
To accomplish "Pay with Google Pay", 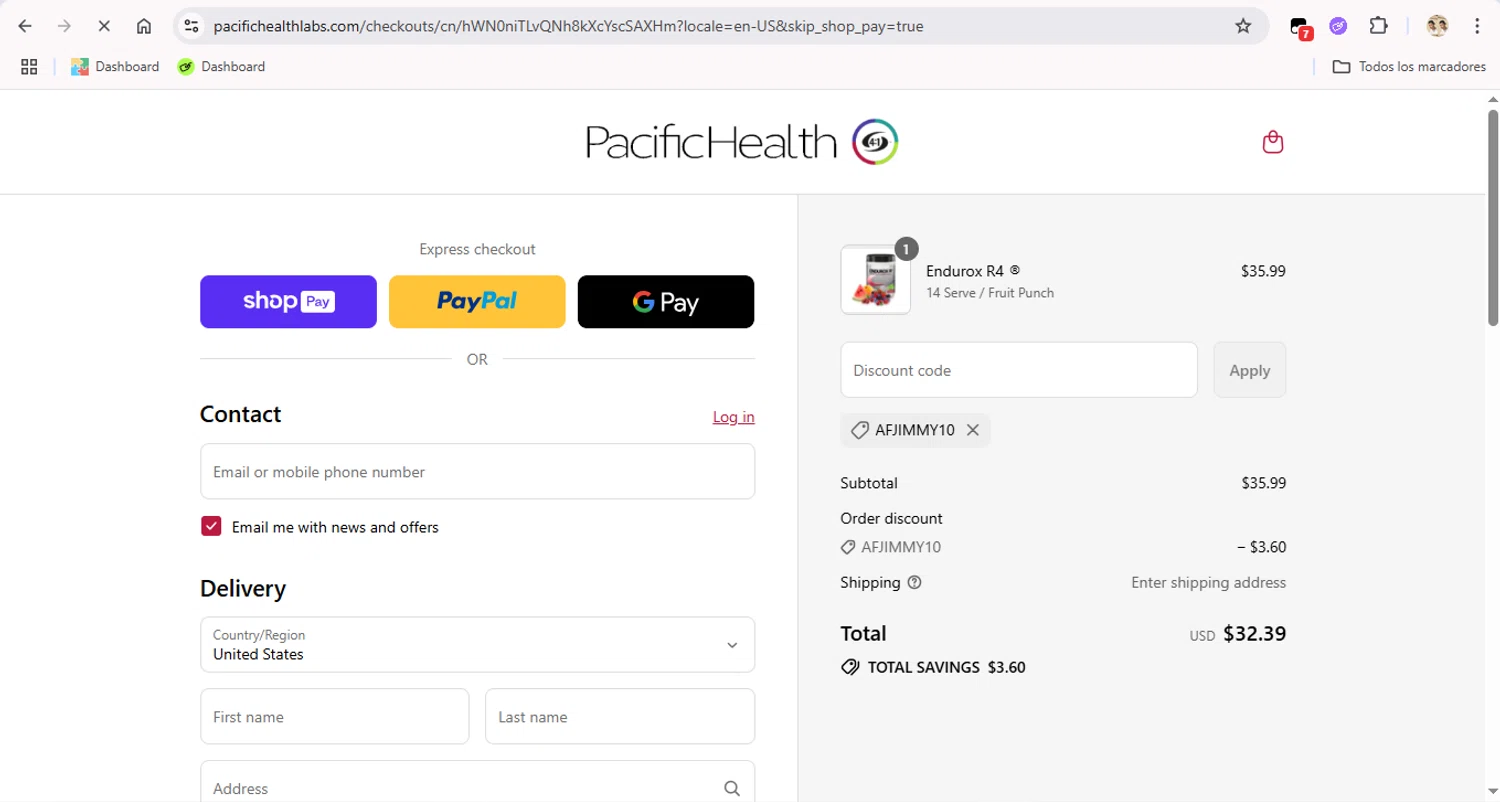I will [666, 302].
